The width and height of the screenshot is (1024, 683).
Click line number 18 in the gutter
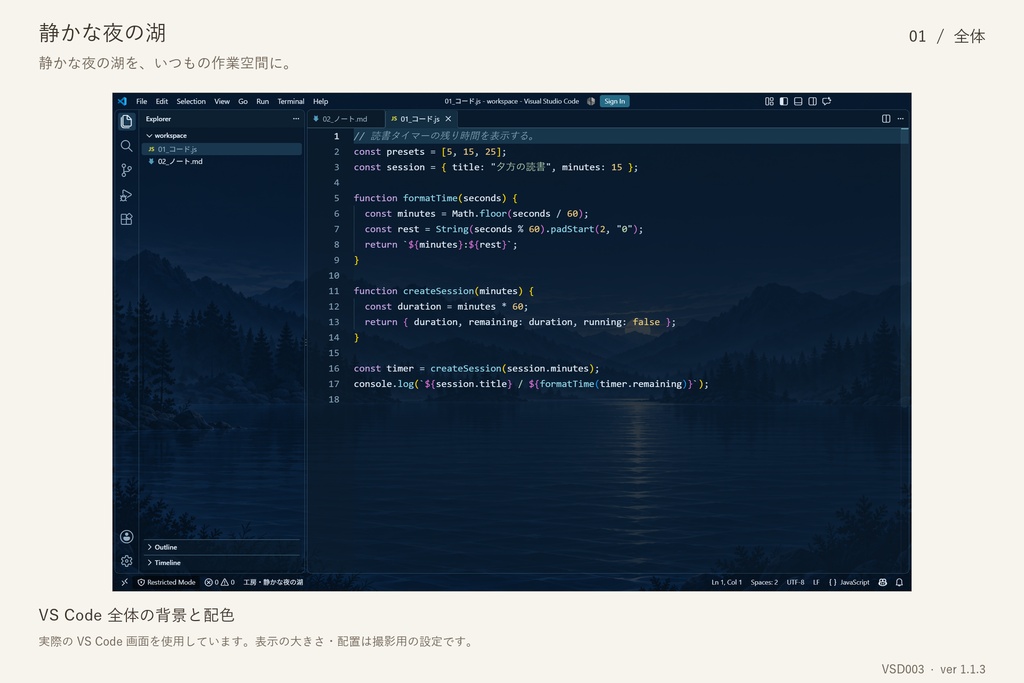[x=334, y=399]
